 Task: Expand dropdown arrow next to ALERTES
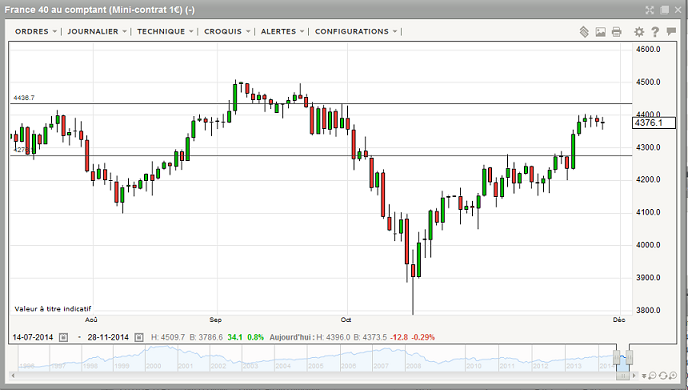point(302,32)
